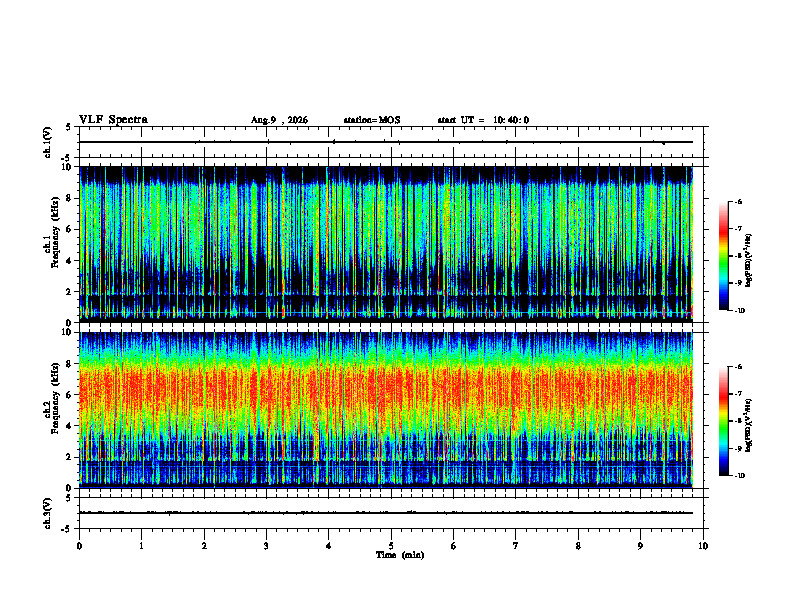Image resolution: width=792 pixels, height=612 pixels.
Task: Click the '10' at the time axis end
Action: [x=703, y=546]
